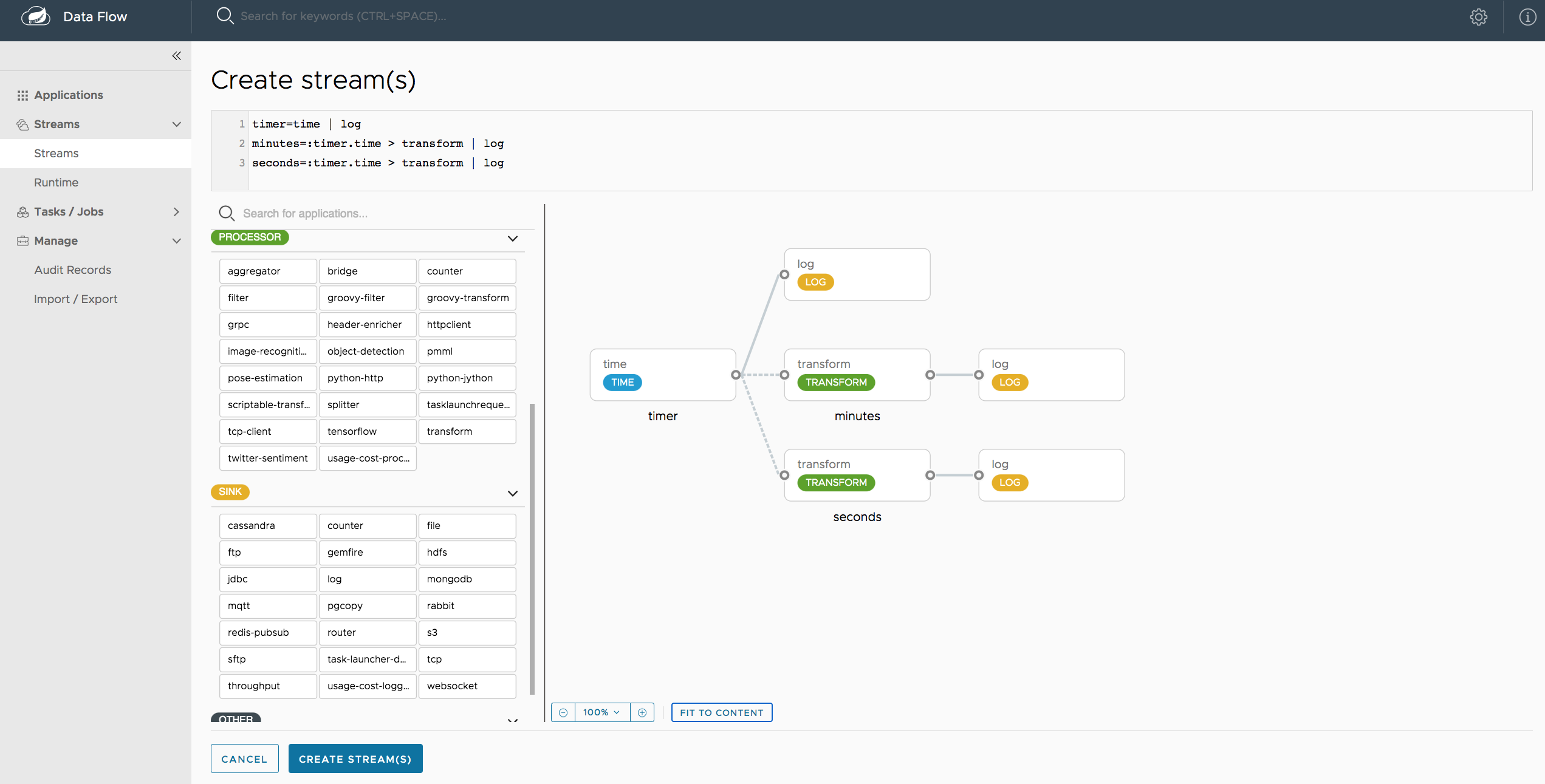This screenshot has width=1545, height=784.
Task: Click the TIME icon on timer node
Action: (x=621, y=382)
